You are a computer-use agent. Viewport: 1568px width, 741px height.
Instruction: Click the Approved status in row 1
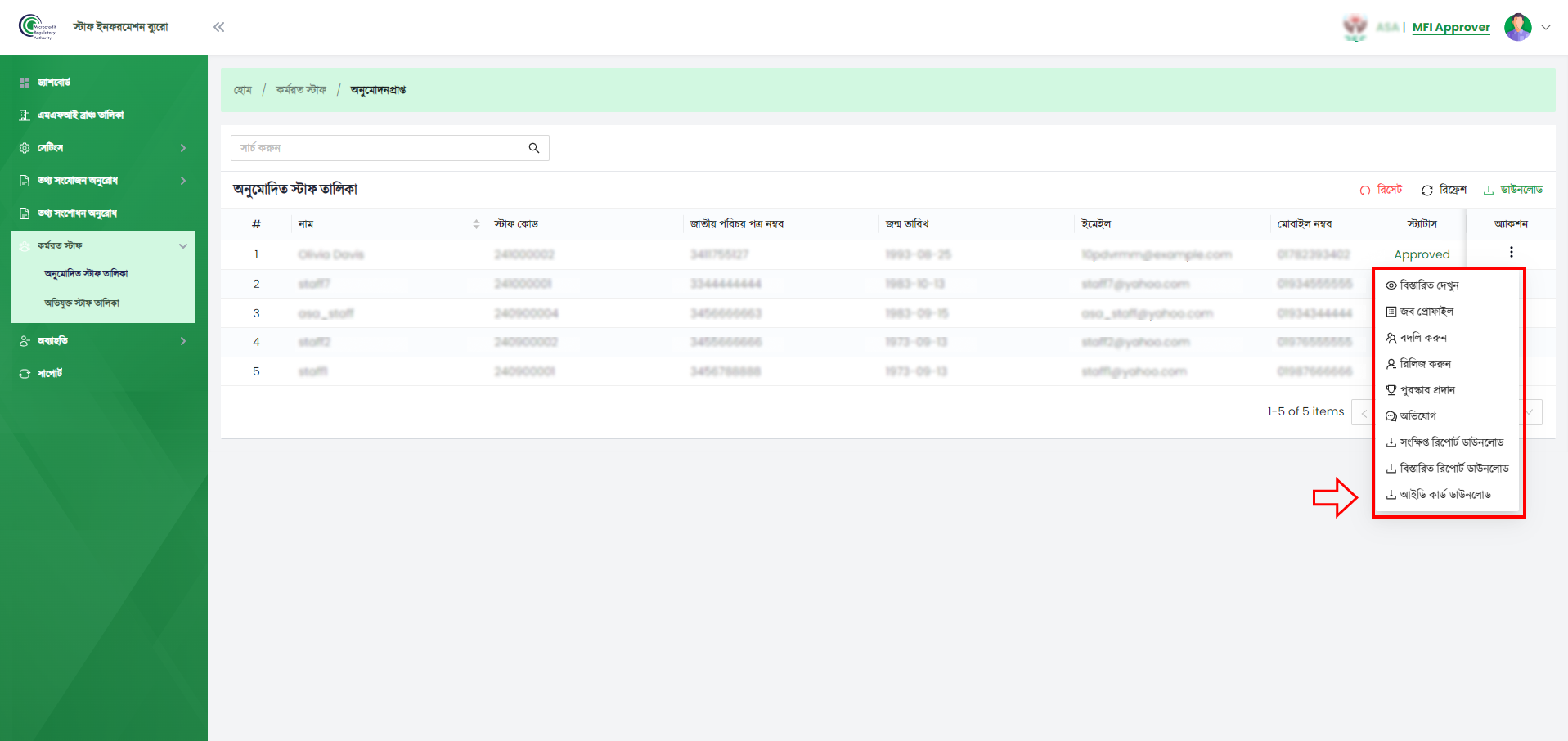1422,255
